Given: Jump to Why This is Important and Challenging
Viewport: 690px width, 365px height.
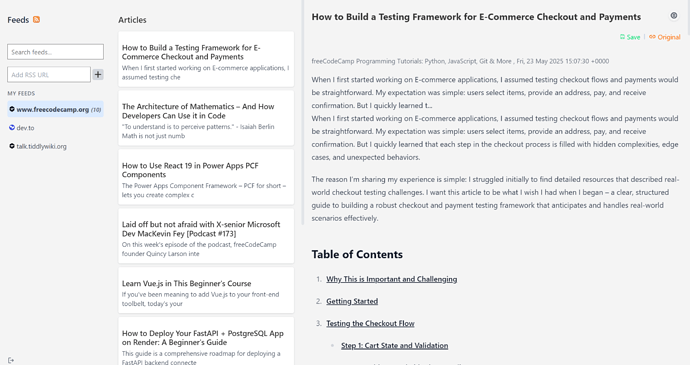Looking at the screenshot, I should [x=392, y=279].
